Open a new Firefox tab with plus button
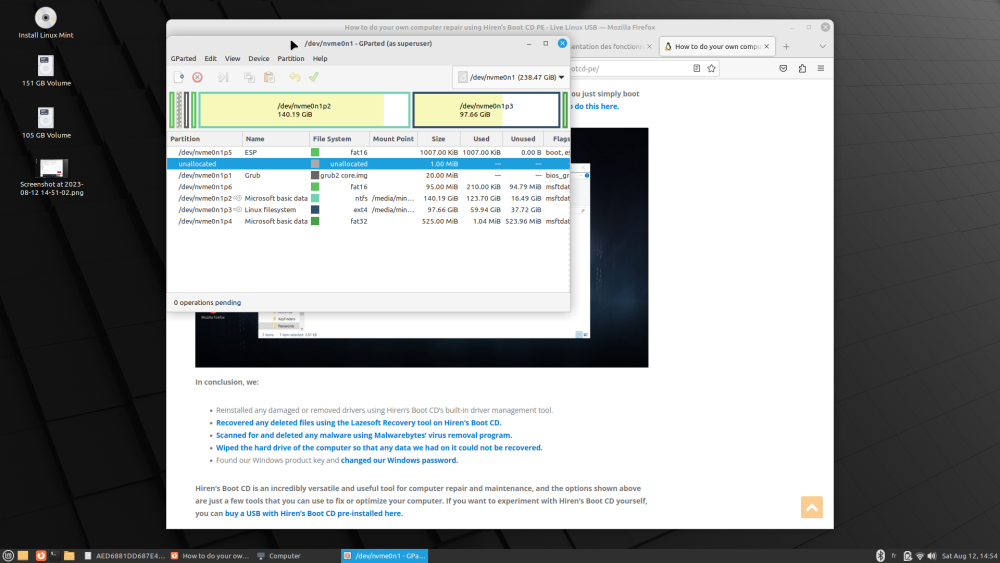The width and height of the screenshot is (1000, 563). pos(786,47)
